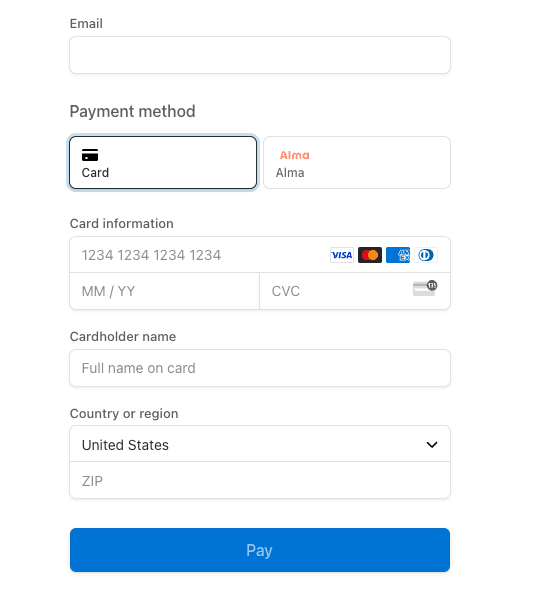This screenshot has height=605, width=547.
Task: Focus the Full name on card field
Action: [260, 368]
